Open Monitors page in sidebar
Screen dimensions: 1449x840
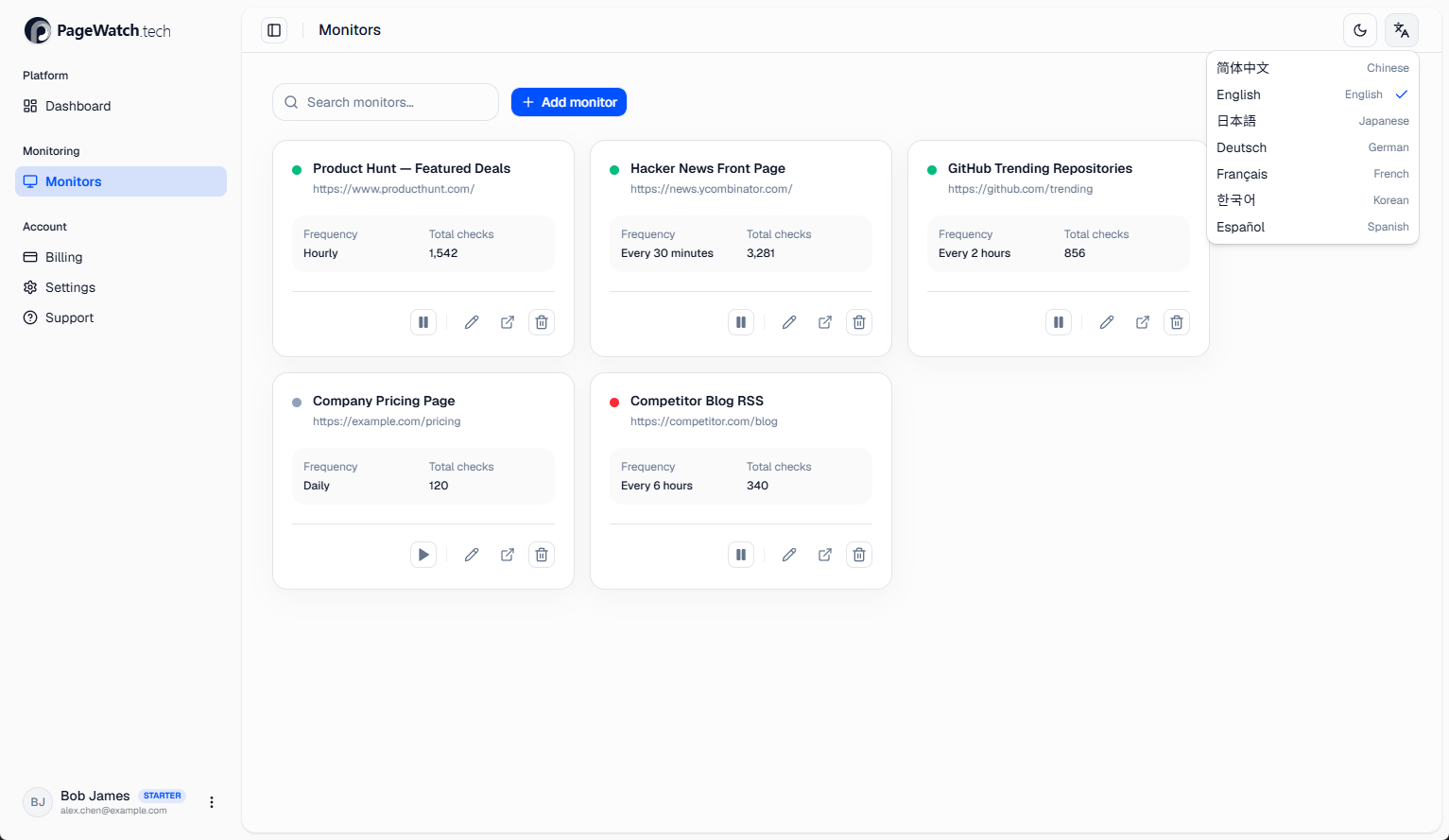121,181
